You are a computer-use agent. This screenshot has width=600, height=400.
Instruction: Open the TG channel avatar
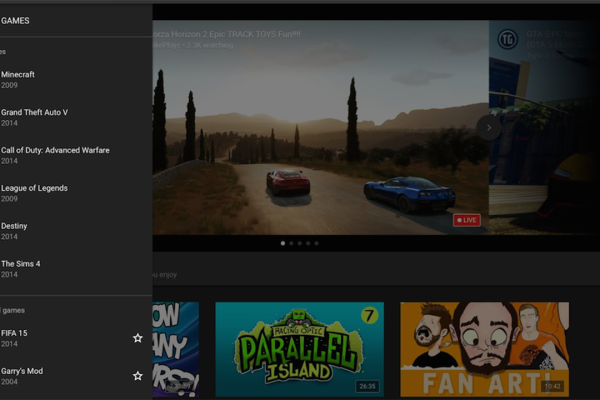[x=508, y=39]
